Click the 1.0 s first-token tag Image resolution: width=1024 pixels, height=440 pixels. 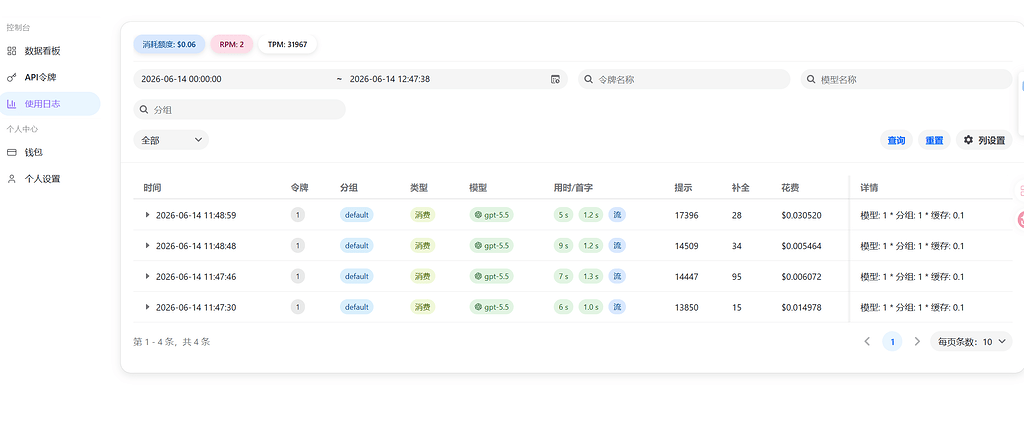pyautogui.click(x=590, y=307)
